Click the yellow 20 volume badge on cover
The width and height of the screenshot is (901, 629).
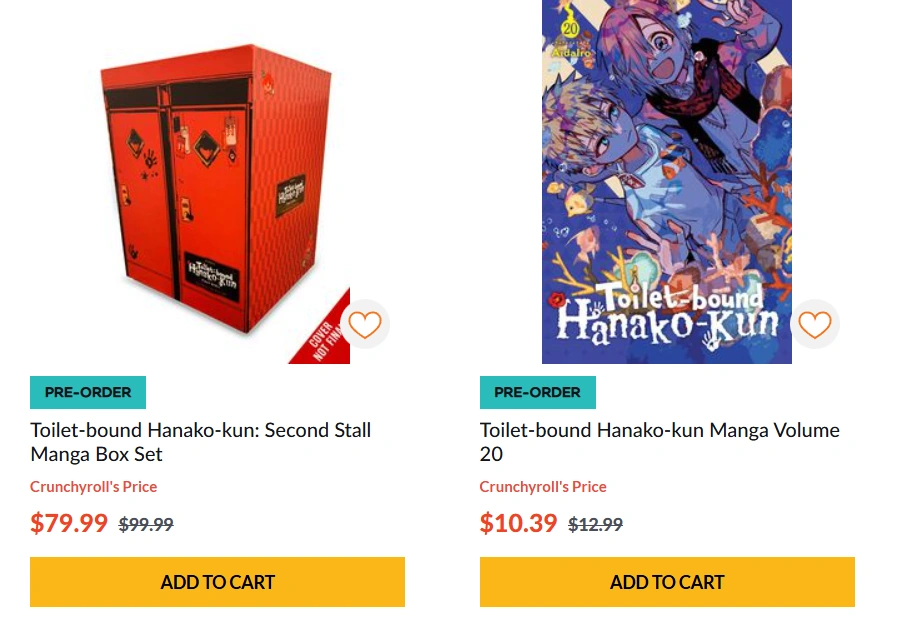click(x=570, y=28)
